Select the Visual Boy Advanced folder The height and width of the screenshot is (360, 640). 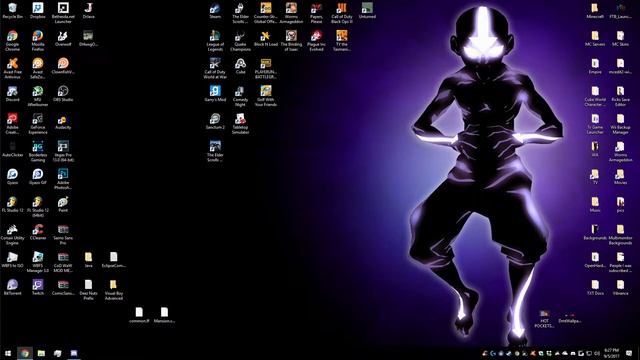[x=113, y=290]
